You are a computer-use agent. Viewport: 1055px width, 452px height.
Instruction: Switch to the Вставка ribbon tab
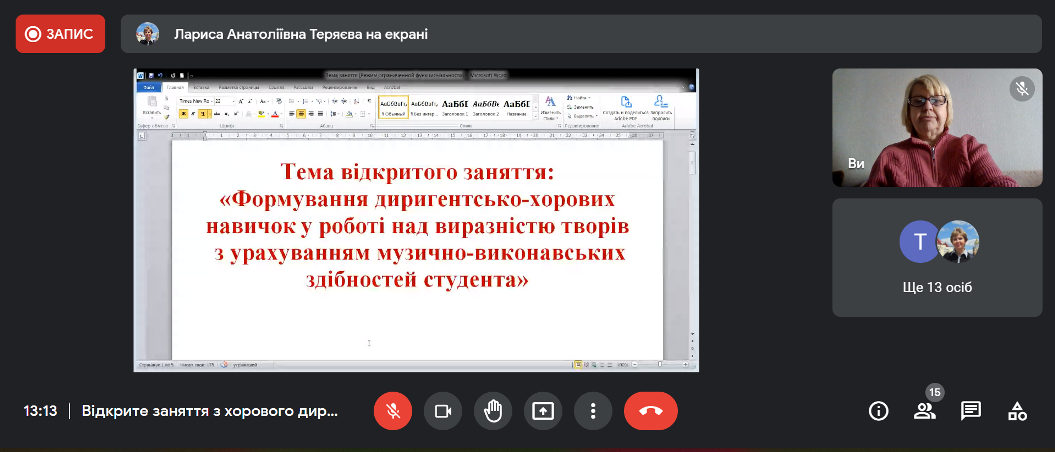click(x=203, y=87)
